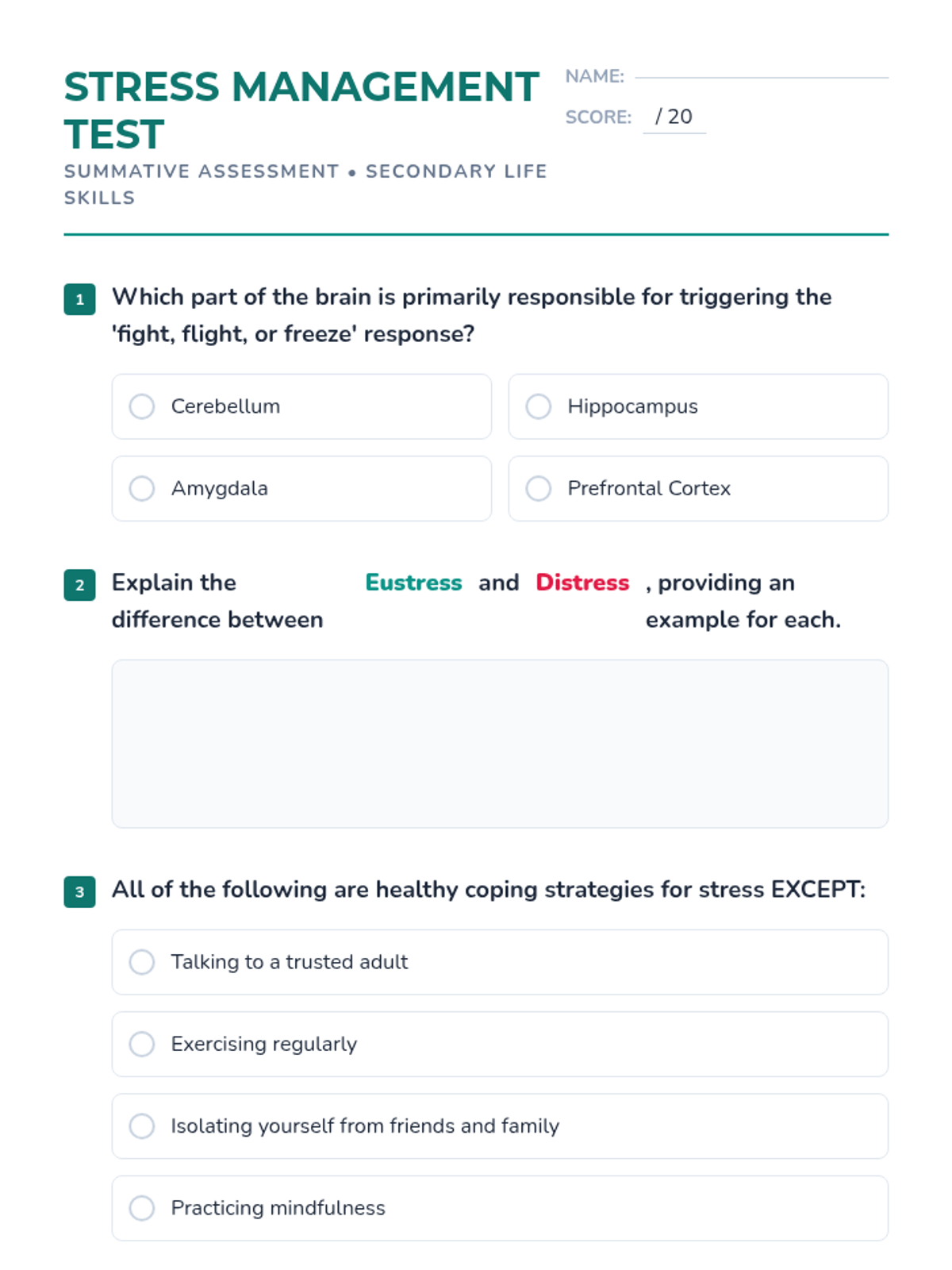Click into the question 2 answer box
This screenshot has height=1270, width=952.
(500, 744)
